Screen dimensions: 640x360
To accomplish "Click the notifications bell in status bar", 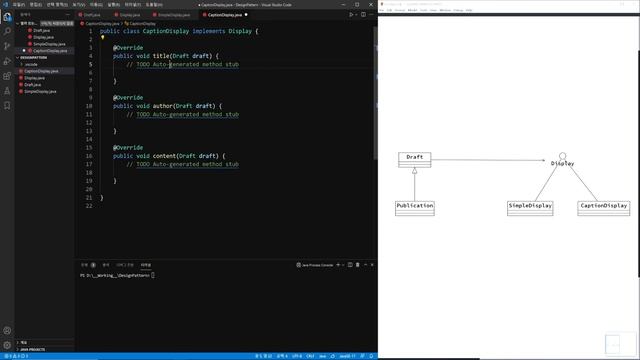I will coord(371,356).
